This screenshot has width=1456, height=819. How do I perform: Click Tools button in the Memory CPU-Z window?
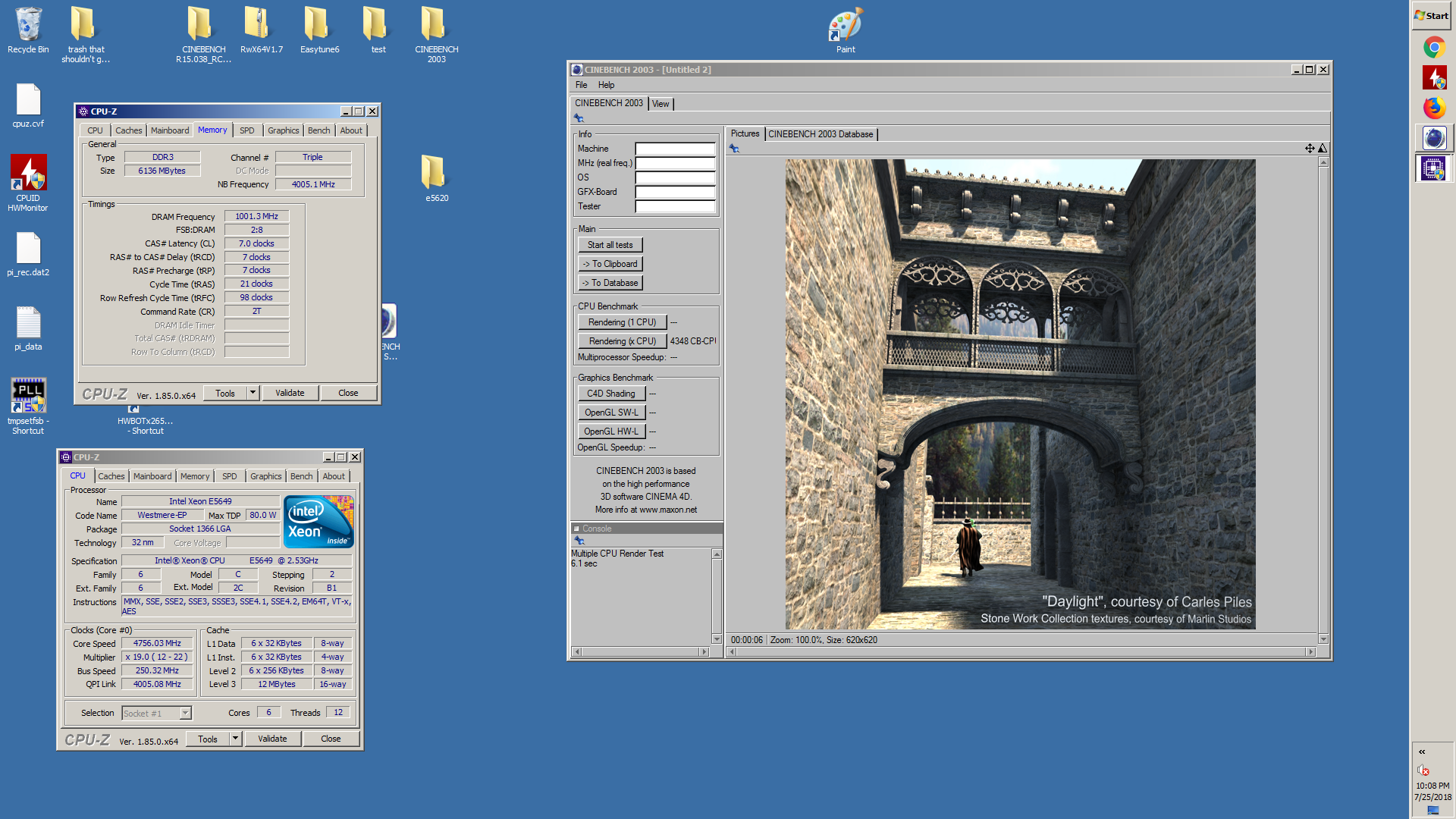coord(225,393)
